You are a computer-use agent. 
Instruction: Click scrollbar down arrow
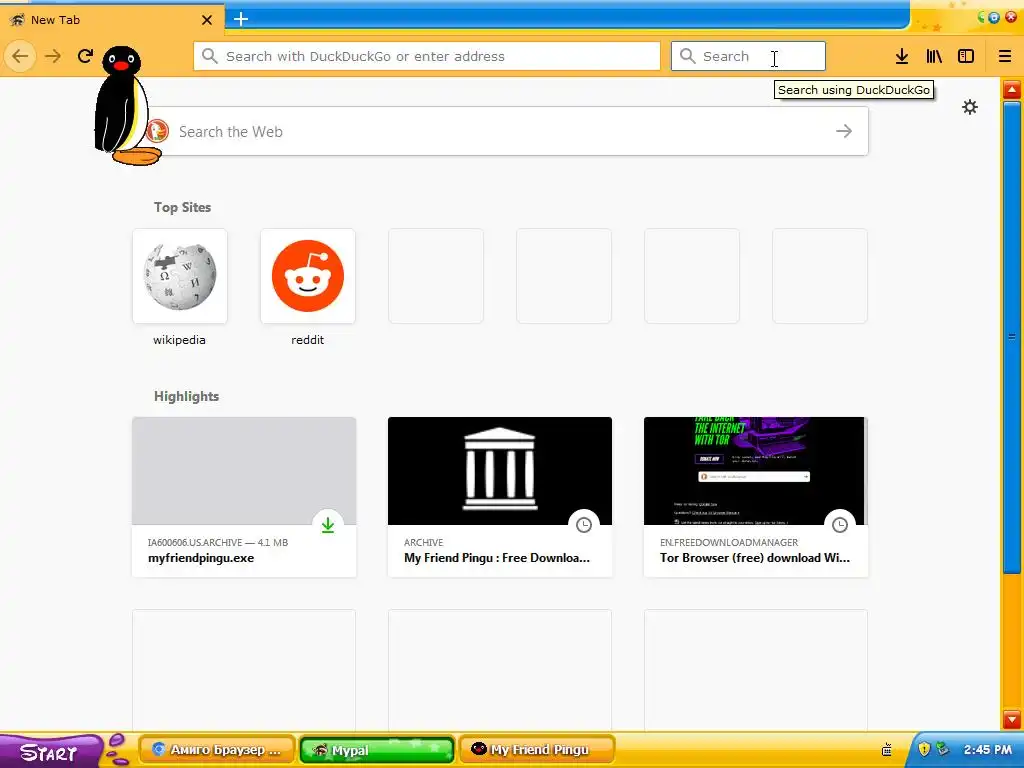(x=1012, y=719)
